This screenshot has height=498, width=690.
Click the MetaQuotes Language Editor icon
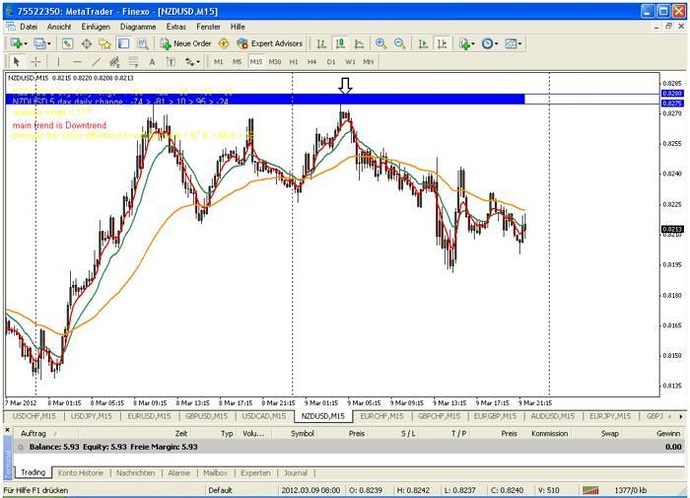224,44
